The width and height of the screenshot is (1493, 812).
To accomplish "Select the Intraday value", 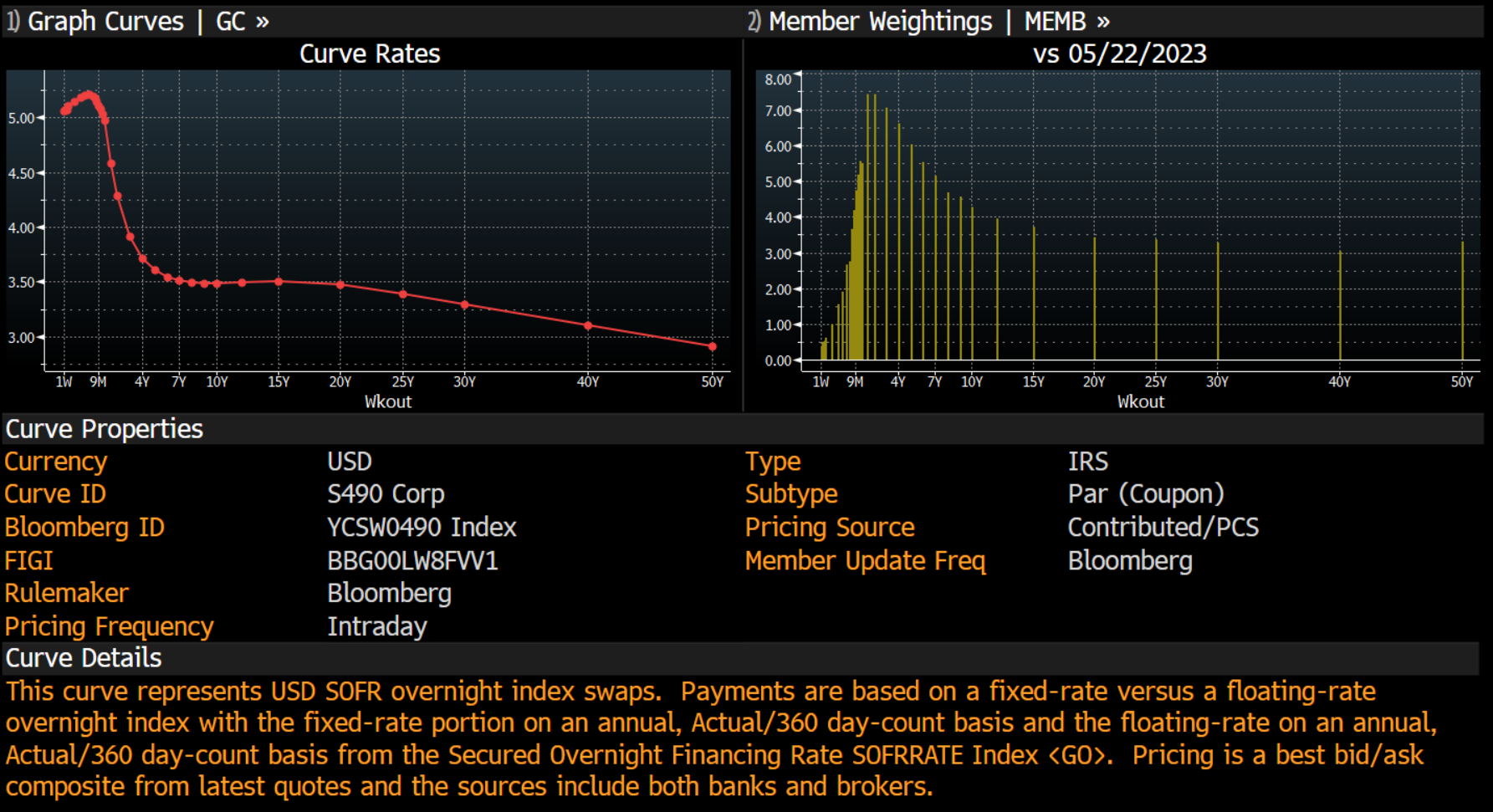I will (376, 626).
